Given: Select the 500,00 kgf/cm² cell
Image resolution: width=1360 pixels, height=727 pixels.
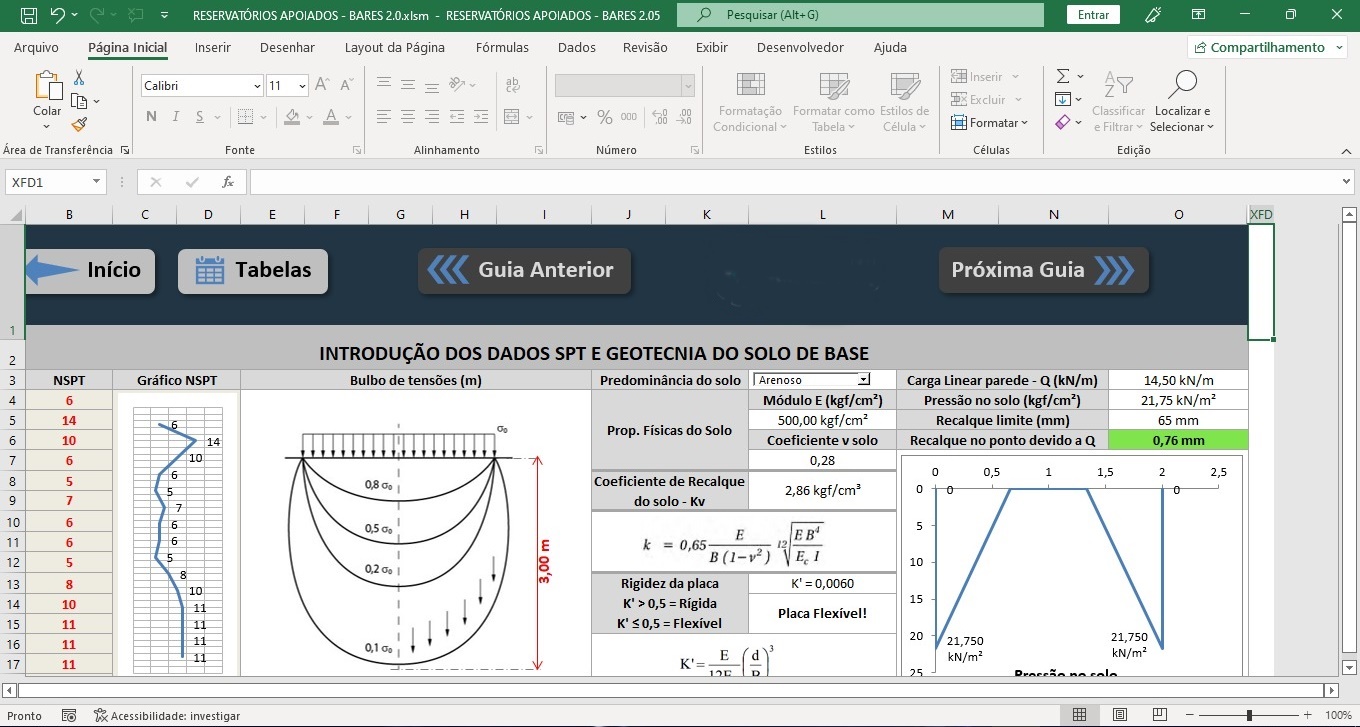Looking at the screenshot, I should [822, 420].
